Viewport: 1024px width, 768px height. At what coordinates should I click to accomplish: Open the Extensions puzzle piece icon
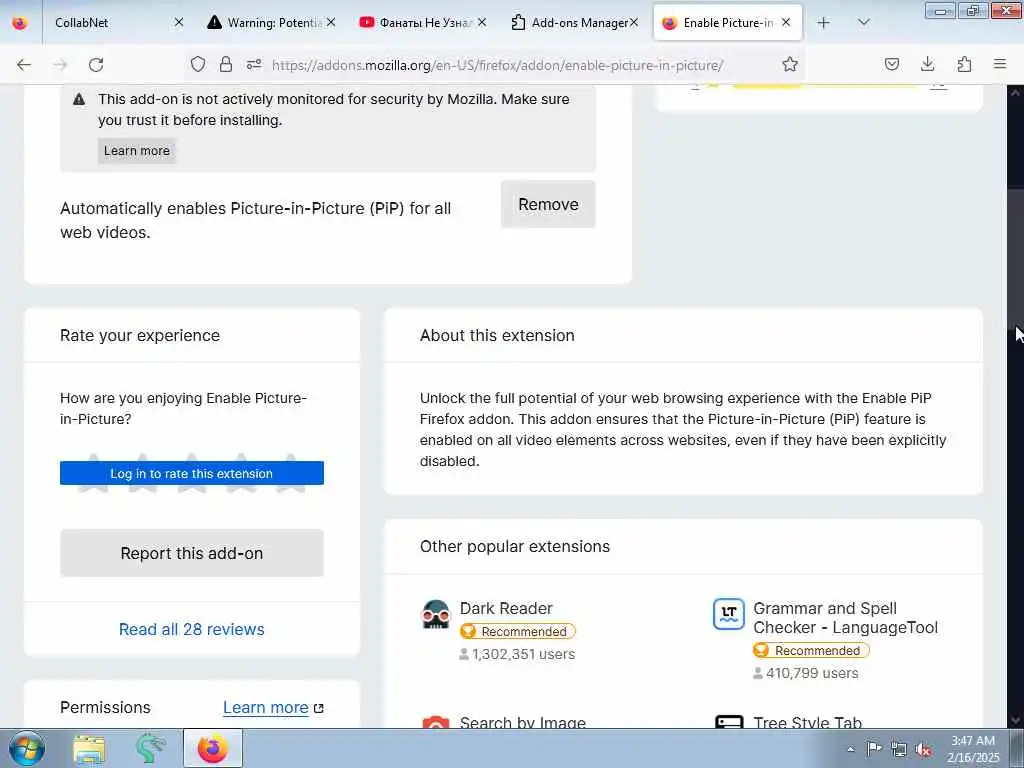point(964,64)
